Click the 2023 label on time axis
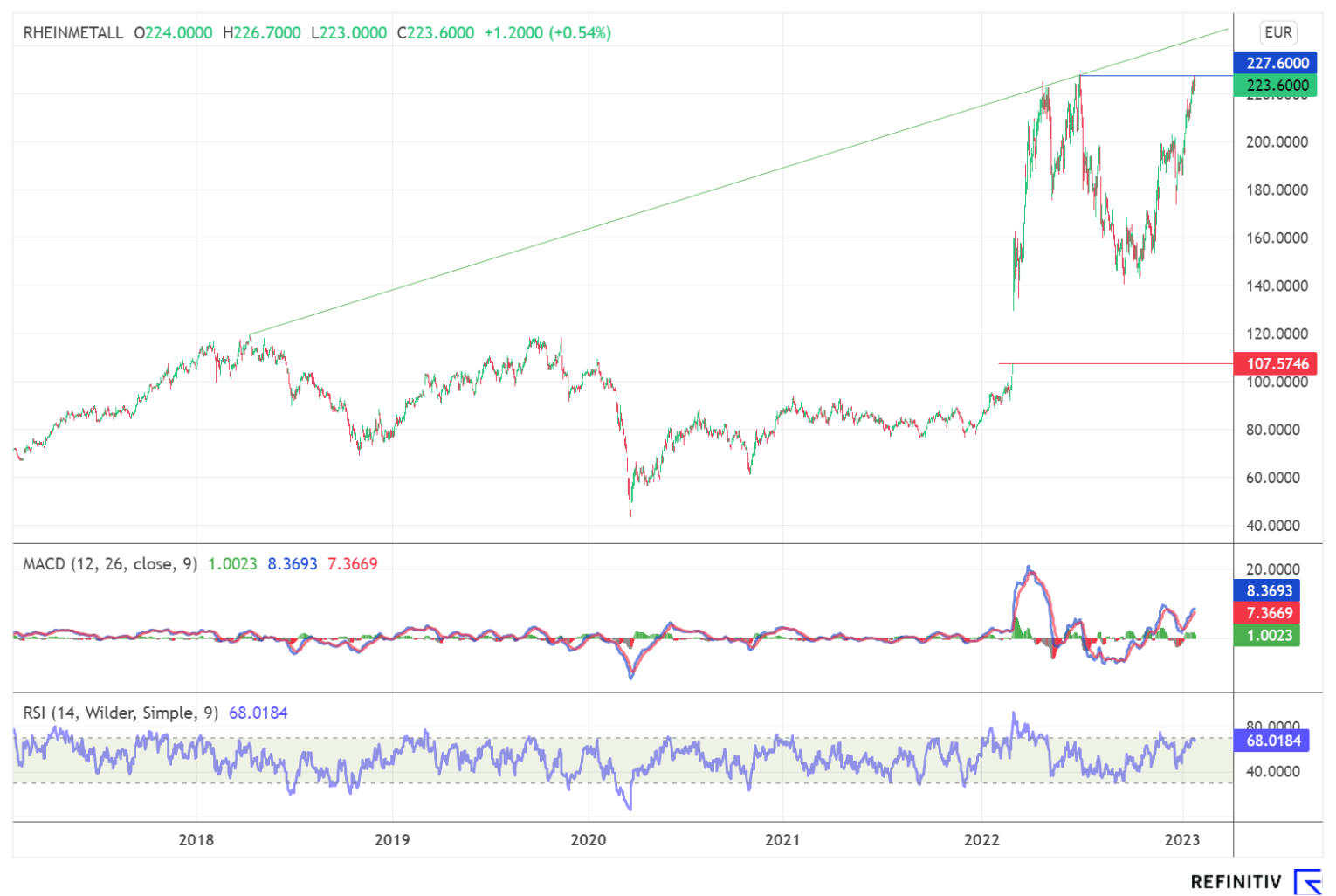 coord(1182,840)
